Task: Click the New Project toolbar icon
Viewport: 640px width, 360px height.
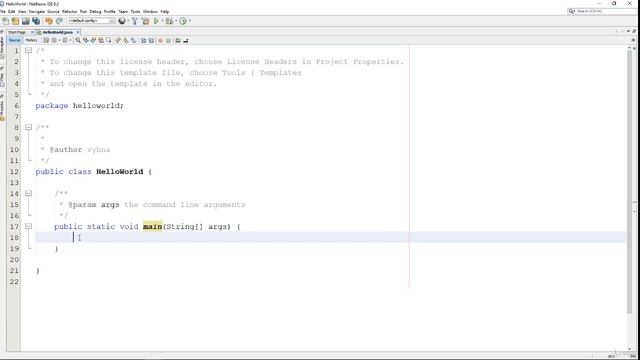Action: (15, 21)
